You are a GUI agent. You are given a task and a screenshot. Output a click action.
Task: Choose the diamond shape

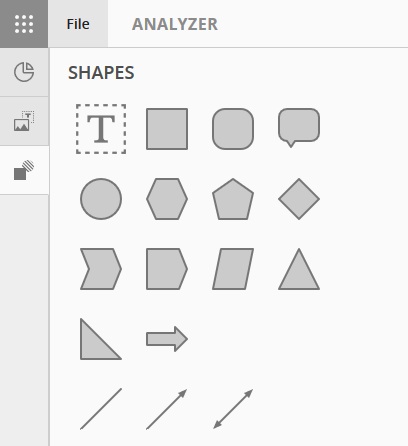click(x=299, y=199)
